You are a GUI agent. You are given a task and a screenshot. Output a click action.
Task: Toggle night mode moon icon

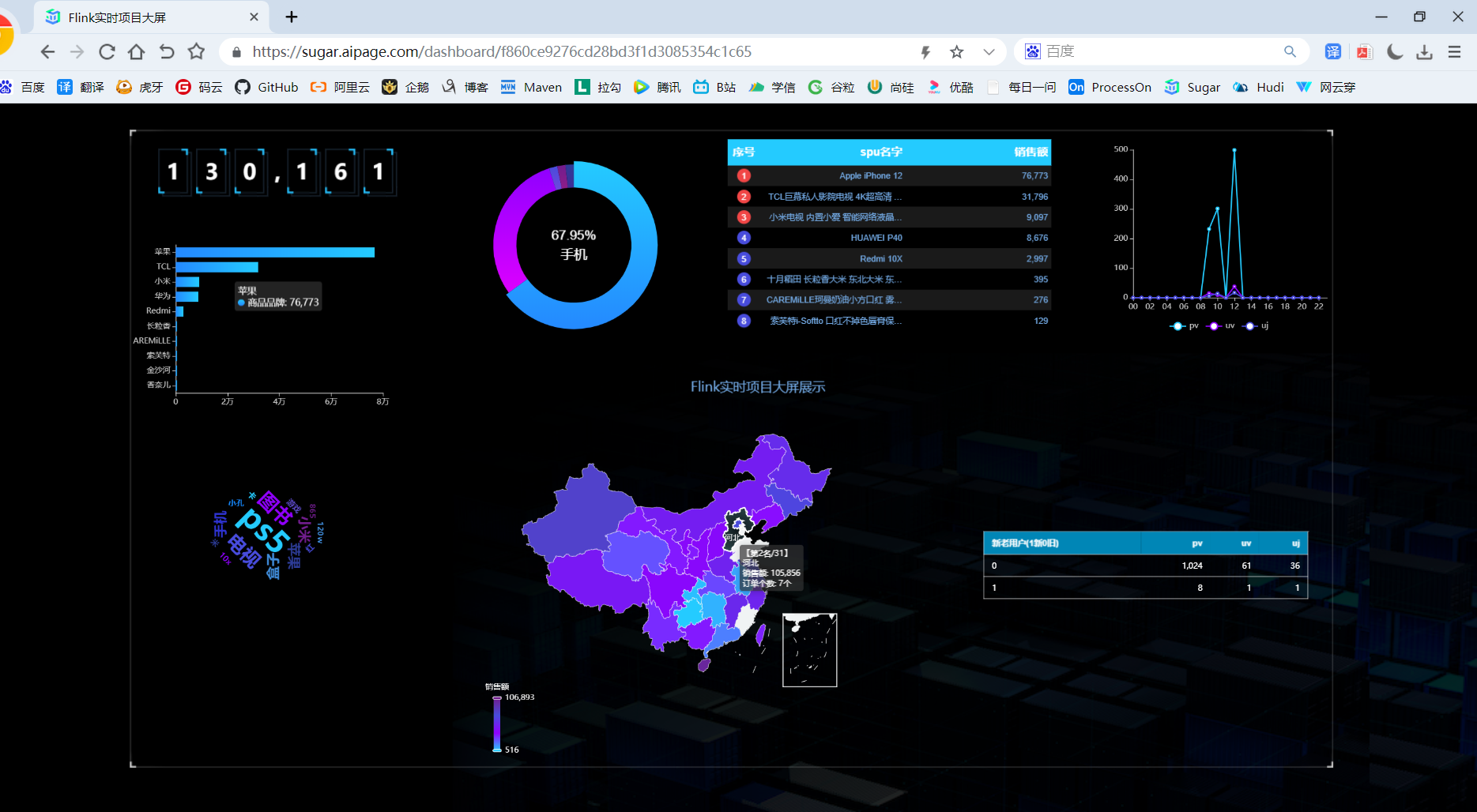tap(1395, 52)
